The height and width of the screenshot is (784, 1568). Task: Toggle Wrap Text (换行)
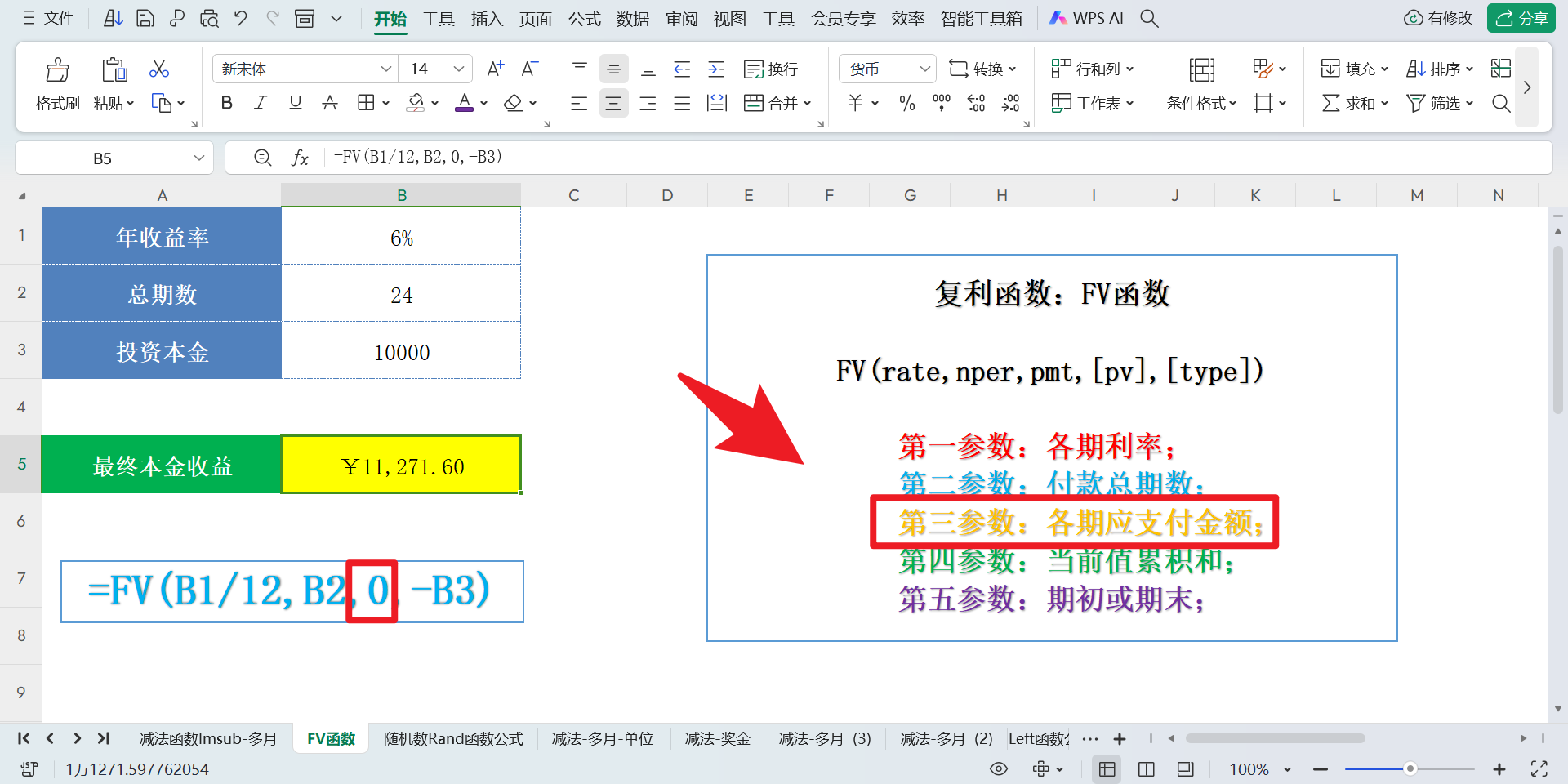click(x=771, y=69)
